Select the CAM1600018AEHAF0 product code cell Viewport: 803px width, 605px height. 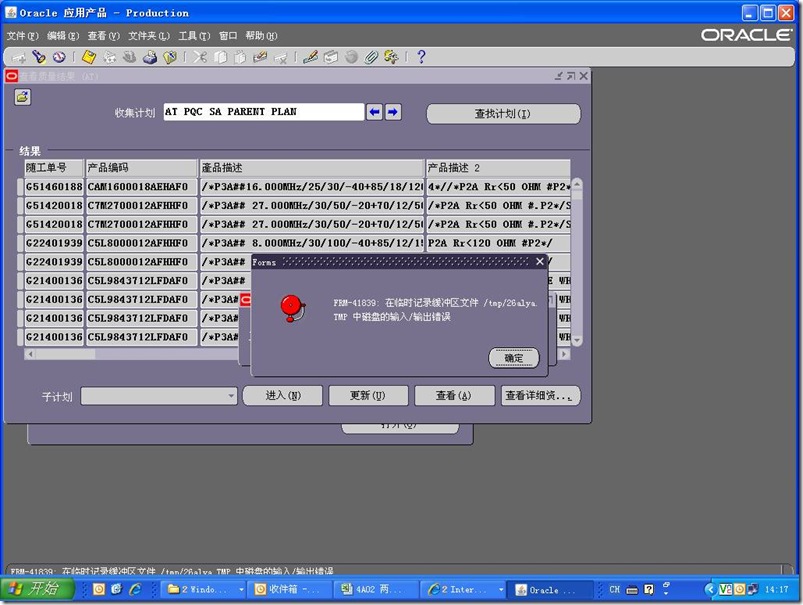coord(141,187)
